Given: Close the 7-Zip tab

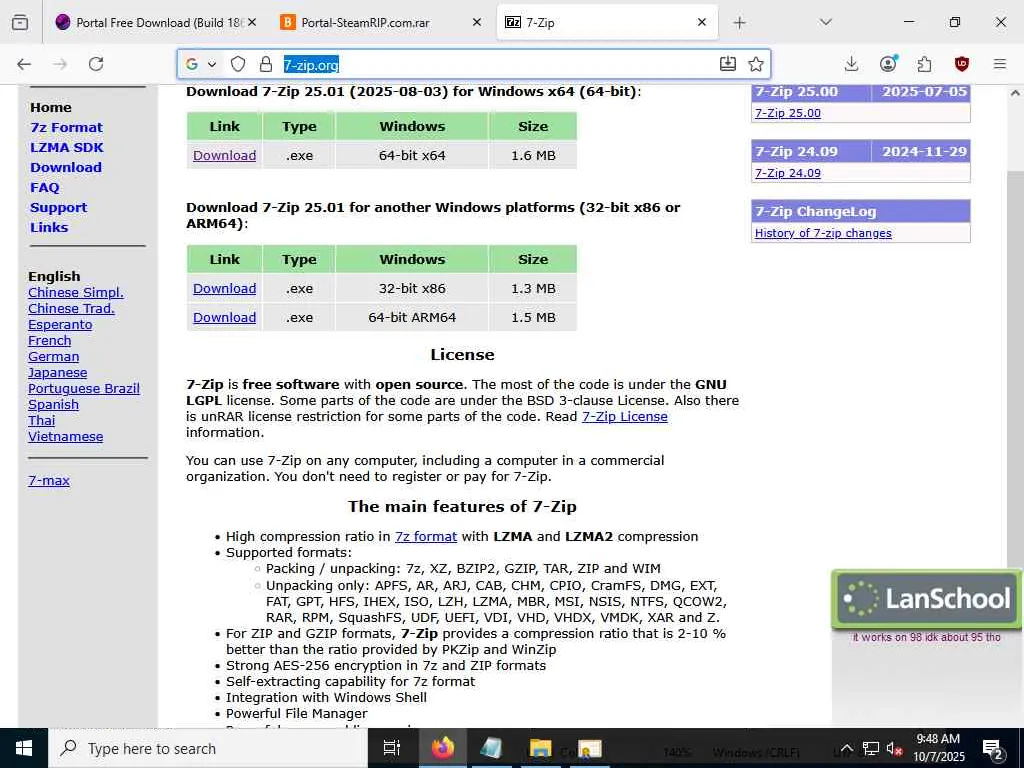Looking at the screenshot, I should 702,22.
